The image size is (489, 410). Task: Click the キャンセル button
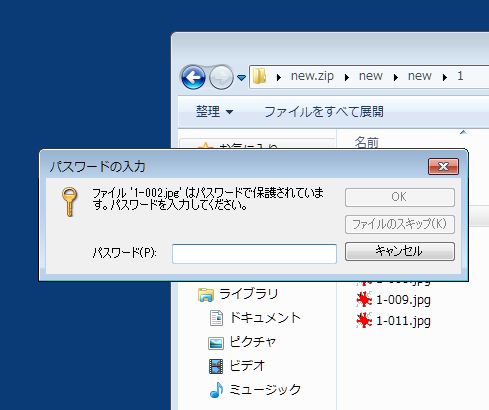[400, 251]
